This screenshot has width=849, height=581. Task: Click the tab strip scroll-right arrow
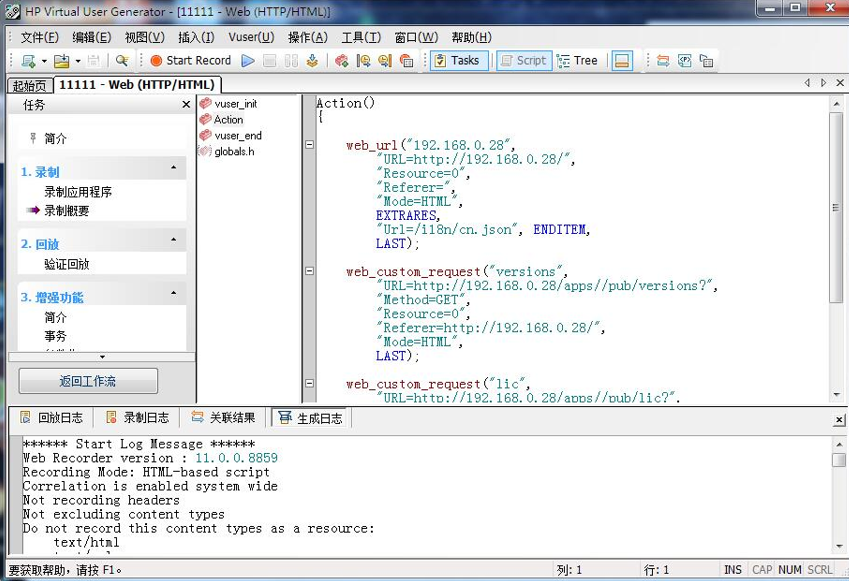[823, 83]
